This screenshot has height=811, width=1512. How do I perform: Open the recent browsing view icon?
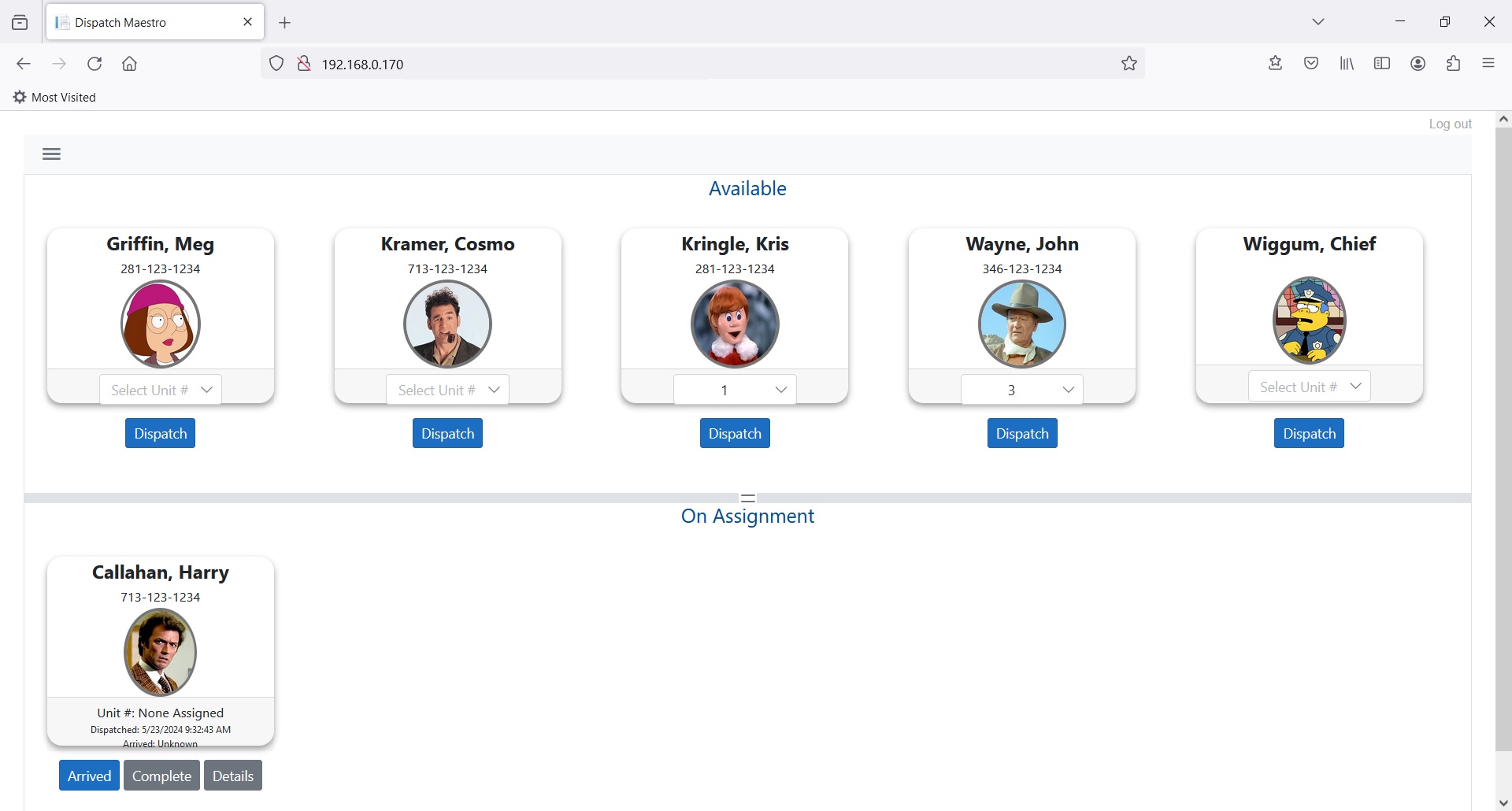(x=20, y=23)
